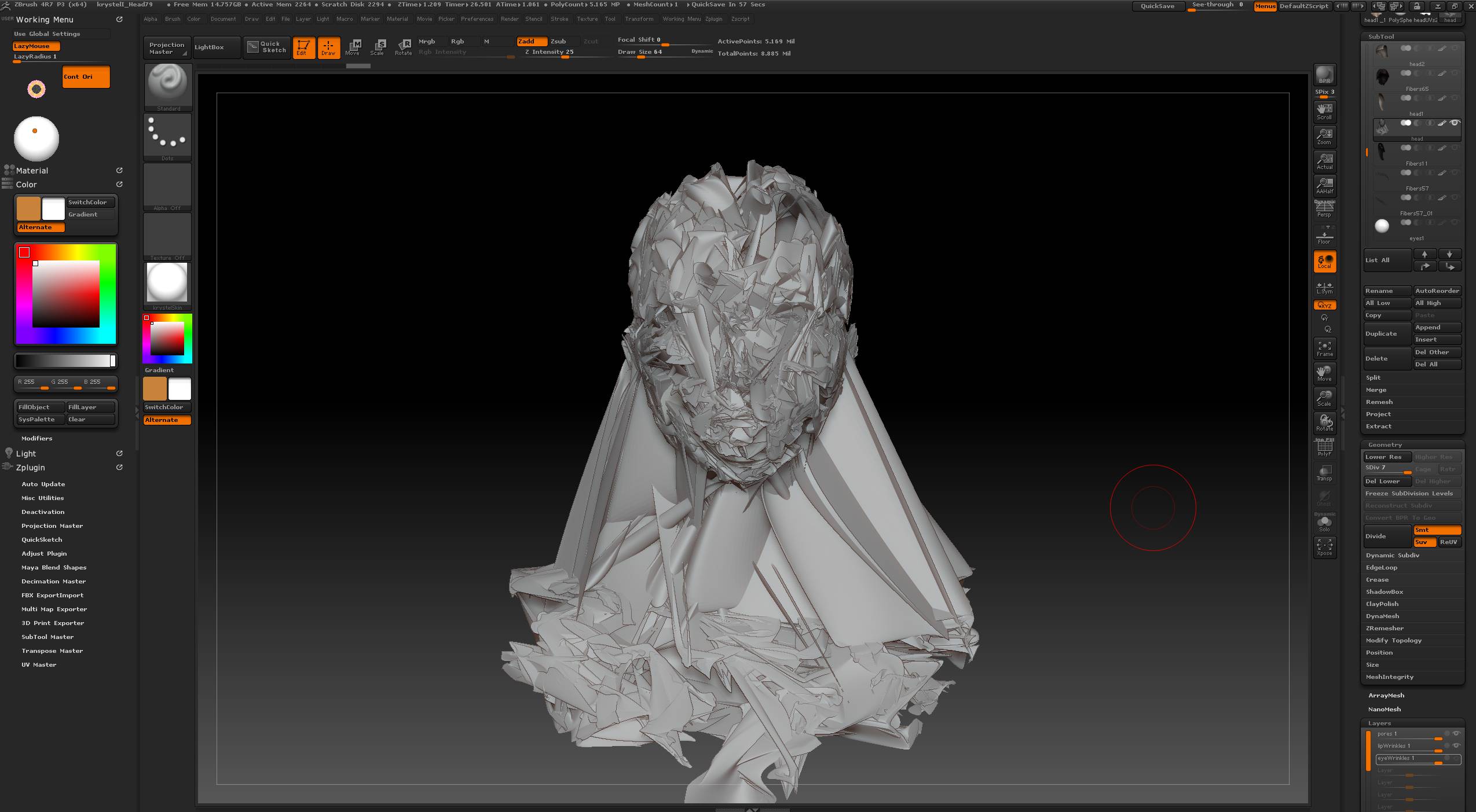1476x812 pixels.
Task: Open the Stroke menu
Action: click(559, 19)
